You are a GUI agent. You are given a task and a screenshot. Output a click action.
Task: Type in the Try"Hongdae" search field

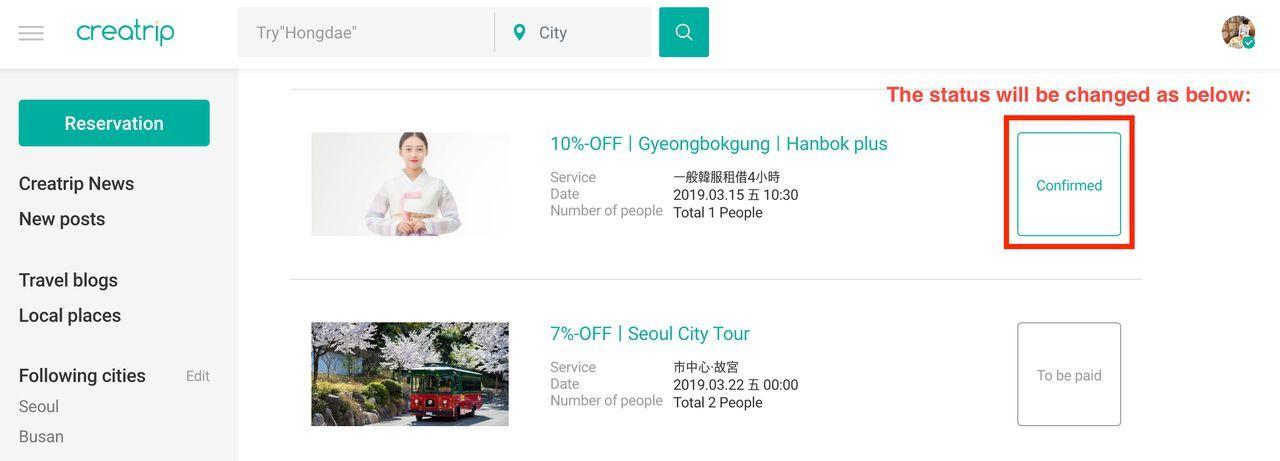click(x=365, y=33)
